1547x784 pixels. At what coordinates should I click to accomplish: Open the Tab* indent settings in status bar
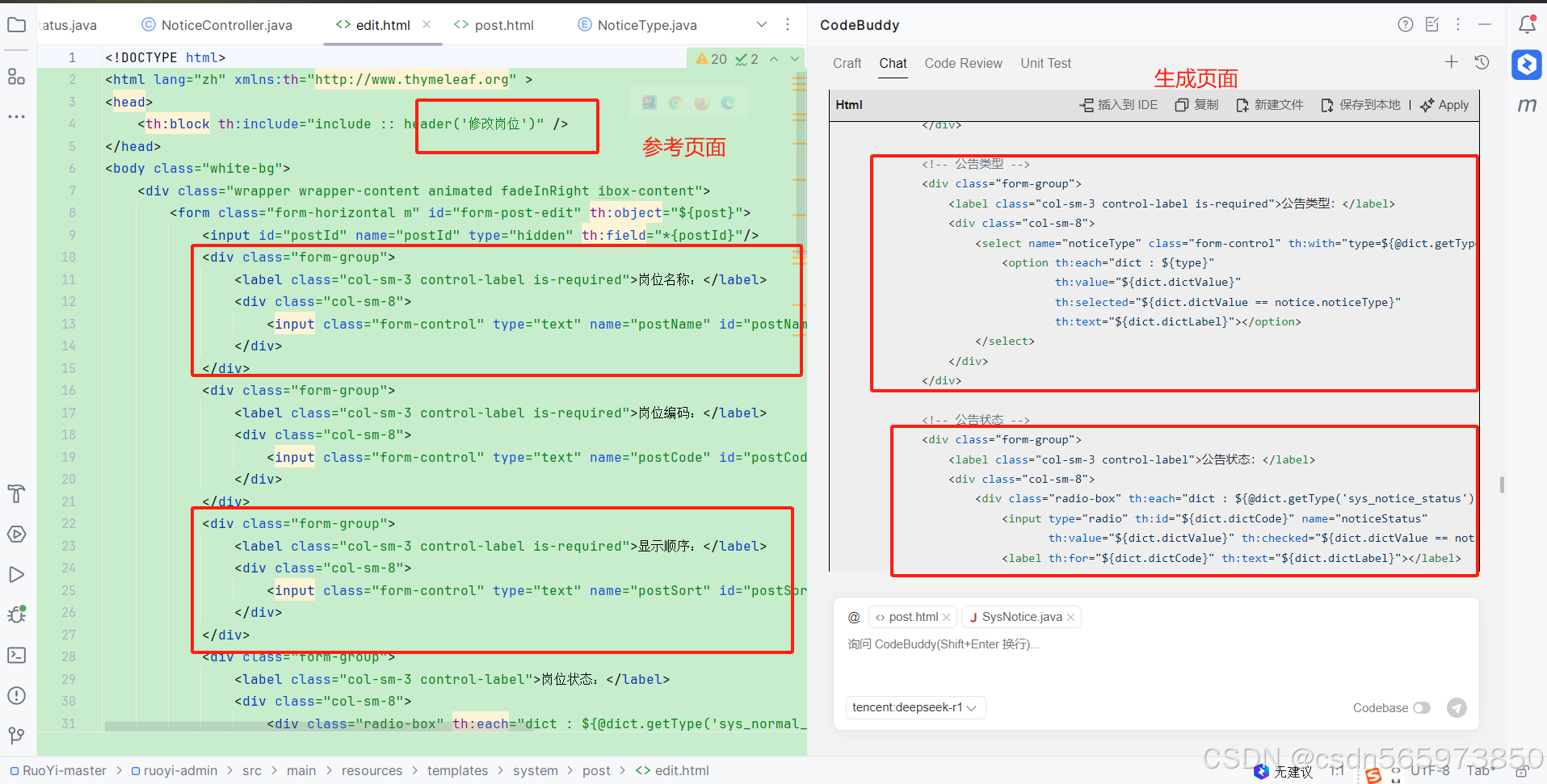1482,771
